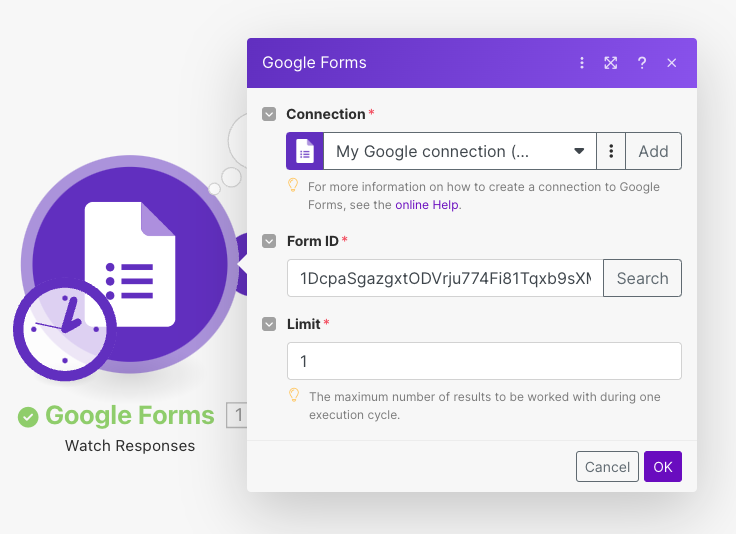
Task: Follow the online Help link
Action: [427, 205]
